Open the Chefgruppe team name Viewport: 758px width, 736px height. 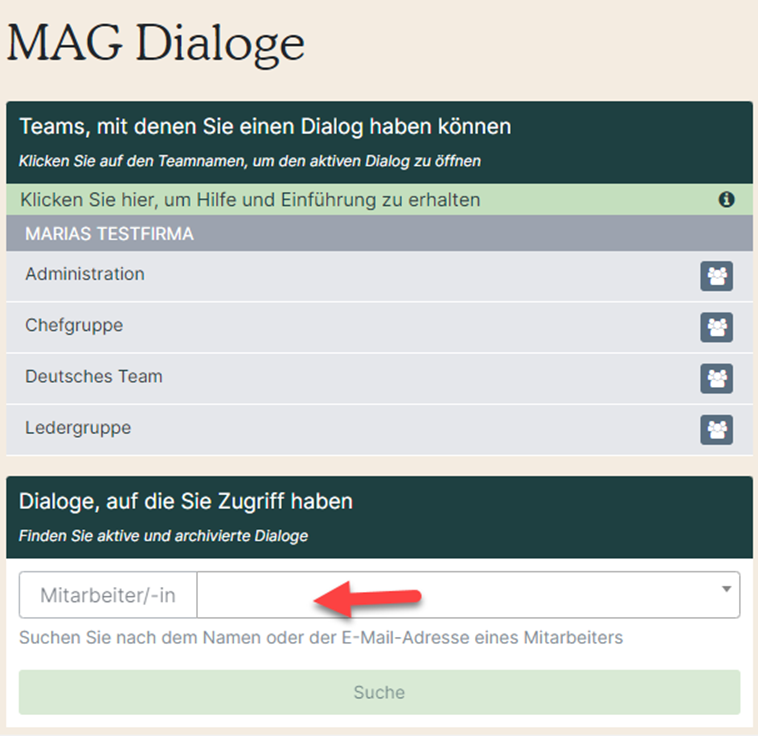point(74,325)
